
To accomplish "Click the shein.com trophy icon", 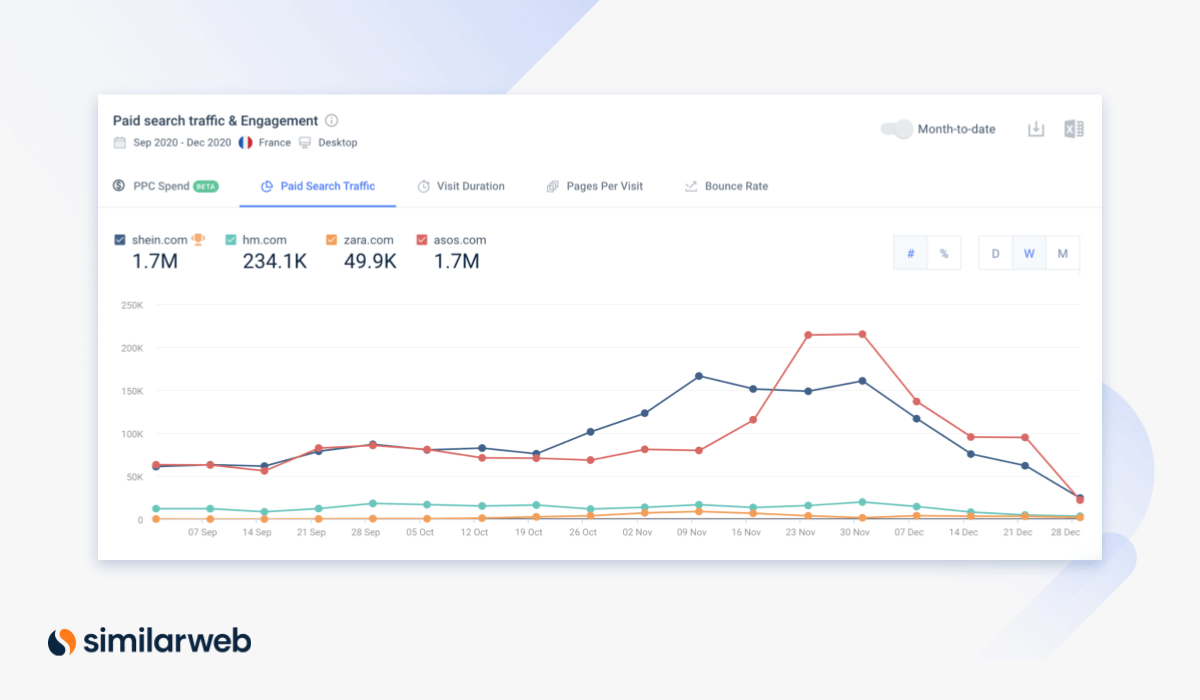I will (198, 240).
